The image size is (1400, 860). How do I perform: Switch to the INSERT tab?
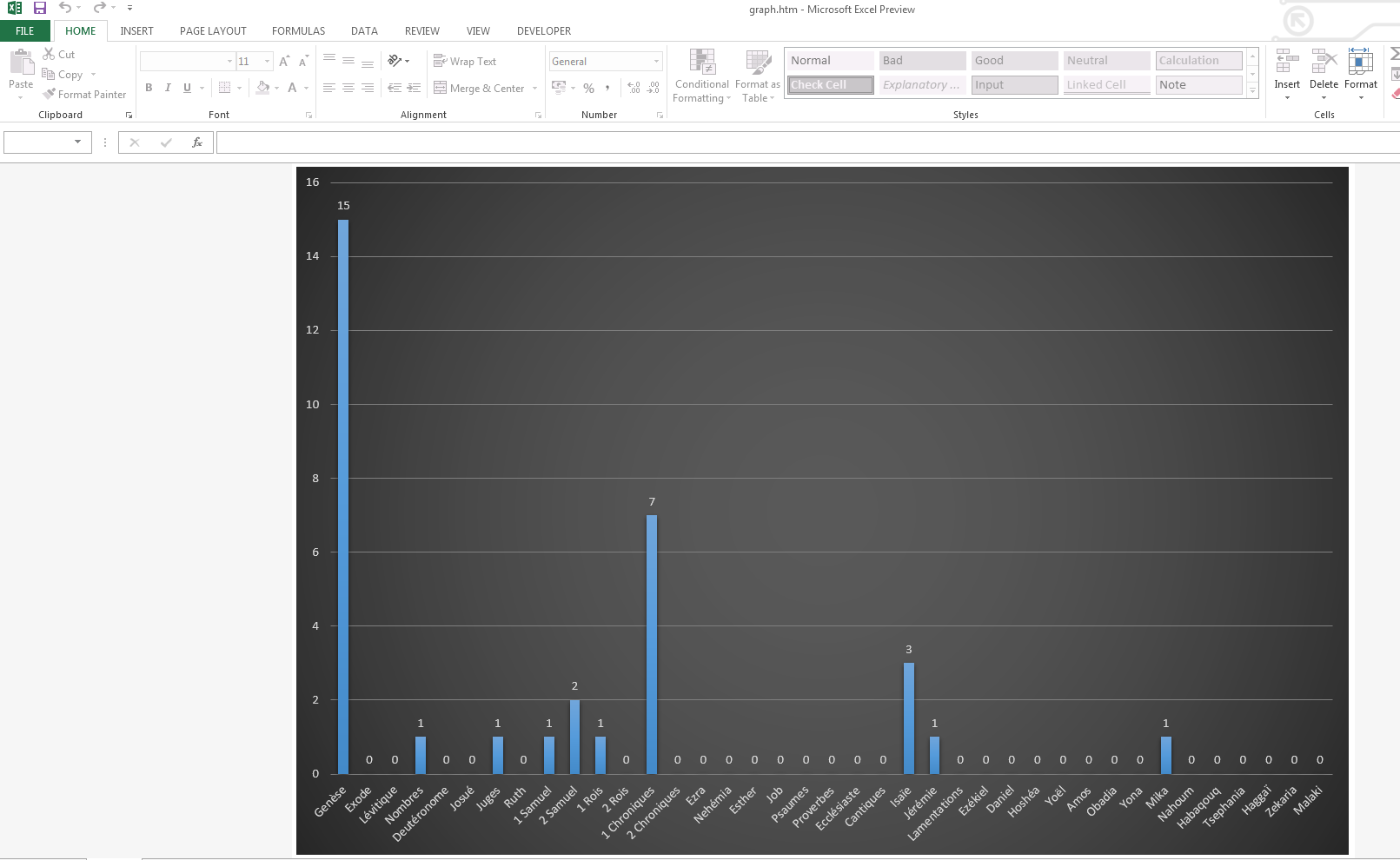tap(136, 30)
